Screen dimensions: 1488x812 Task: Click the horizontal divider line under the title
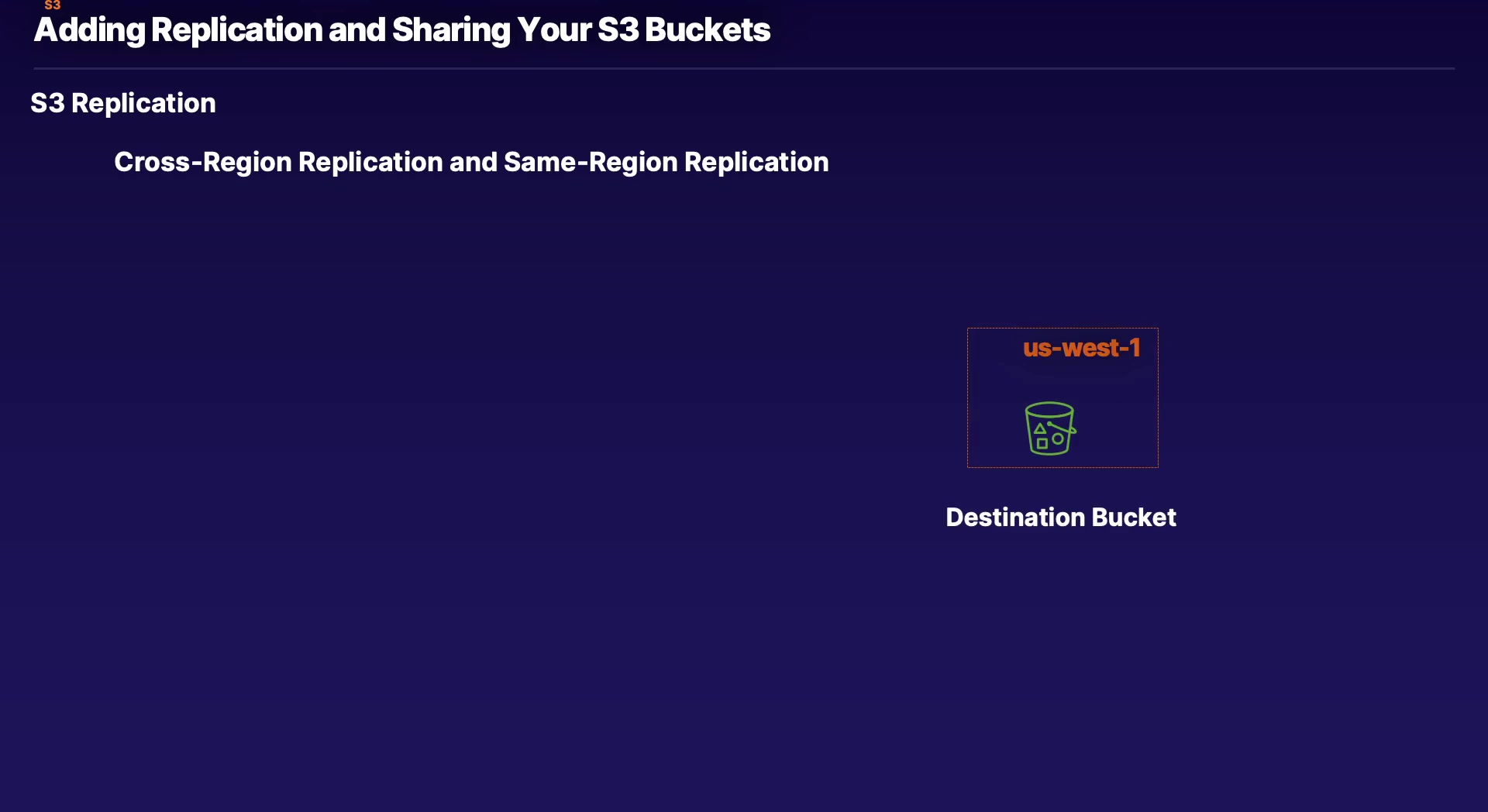tap(744, 69)
